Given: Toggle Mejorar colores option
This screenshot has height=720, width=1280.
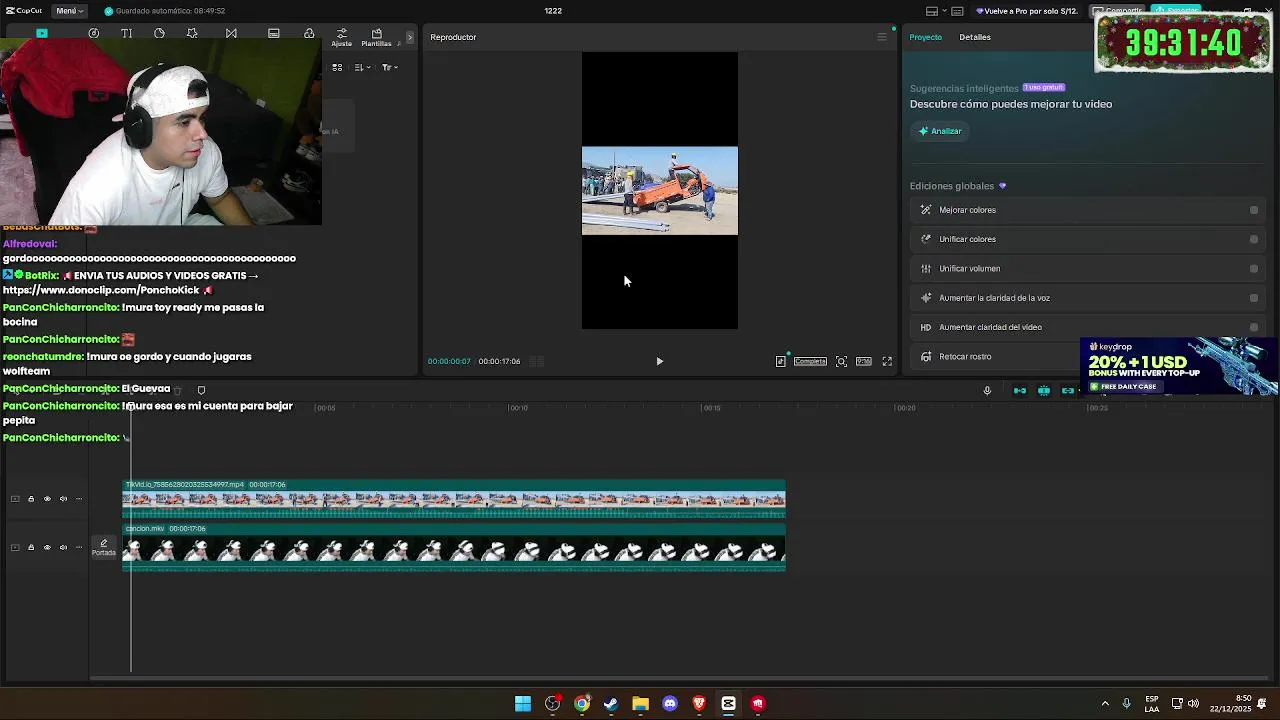Looking at the screenshot, I should pos(1254,210).
